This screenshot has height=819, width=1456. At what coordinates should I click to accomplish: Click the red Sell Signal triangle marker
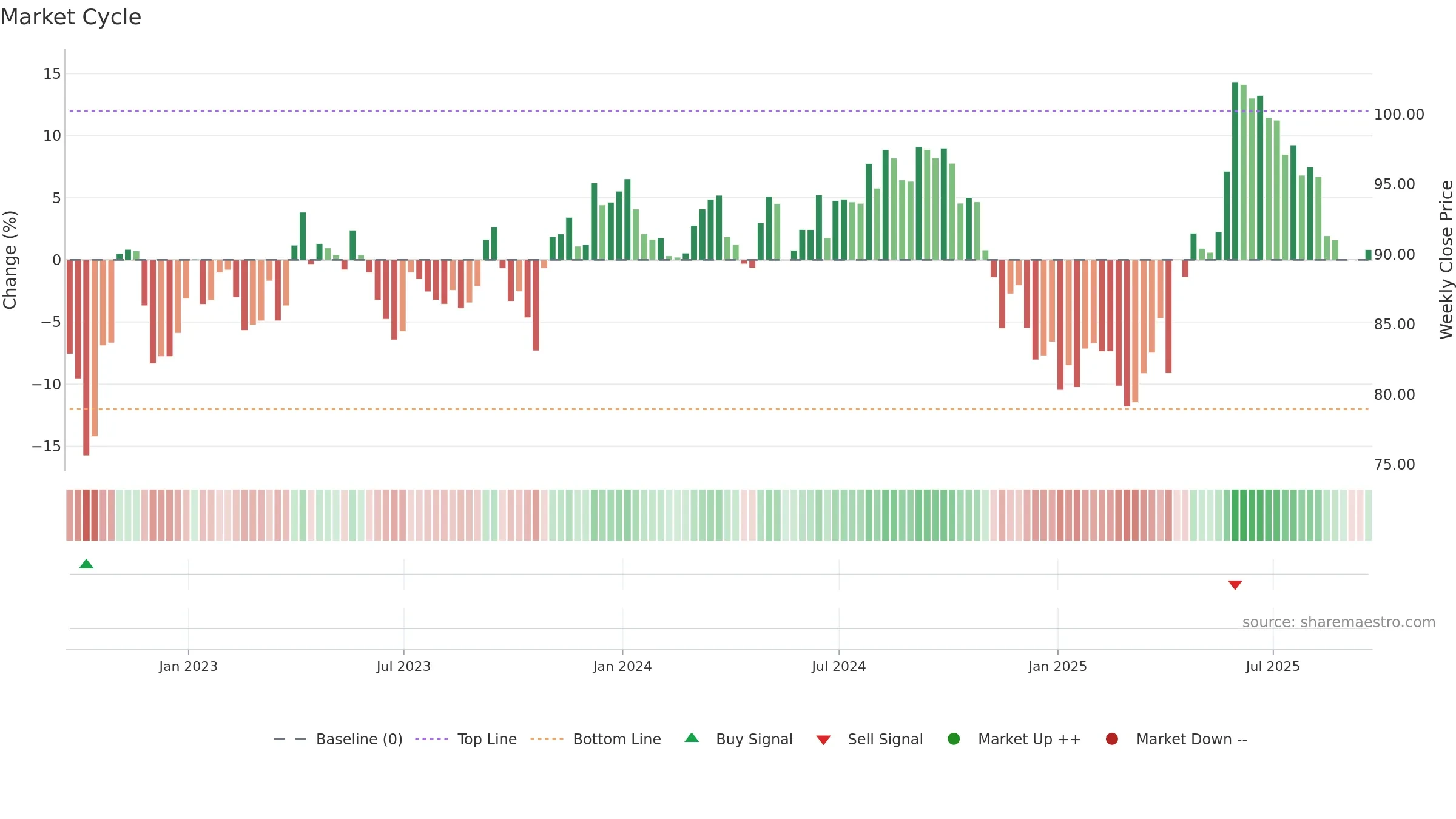click(x=1235, y=585)
